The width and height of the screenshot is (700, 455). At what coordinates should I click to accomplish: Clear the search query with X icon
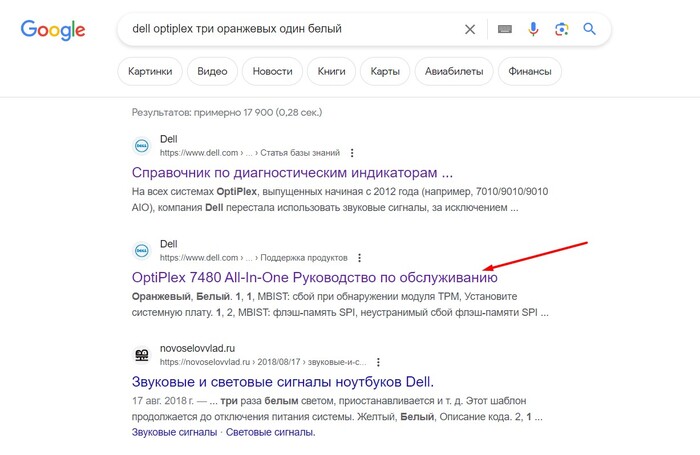click(470, 29)
